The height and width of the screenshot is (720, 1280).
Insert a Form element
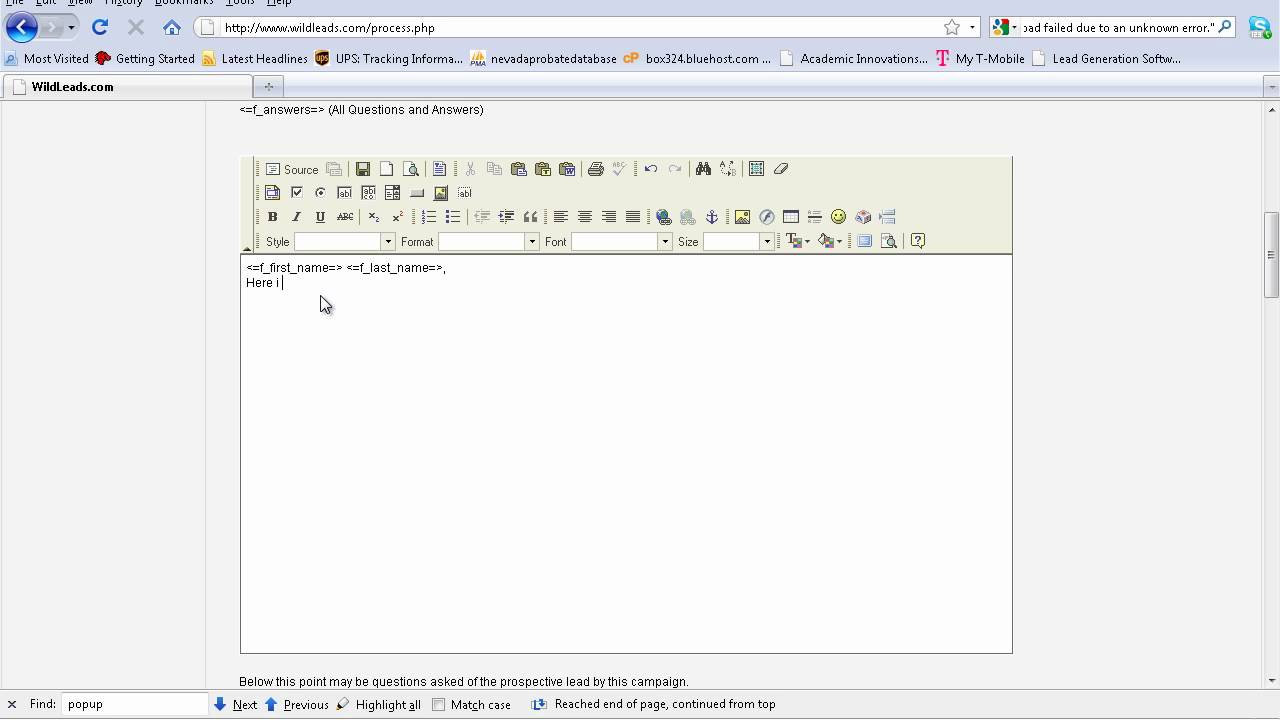click(x=272, y=193)
